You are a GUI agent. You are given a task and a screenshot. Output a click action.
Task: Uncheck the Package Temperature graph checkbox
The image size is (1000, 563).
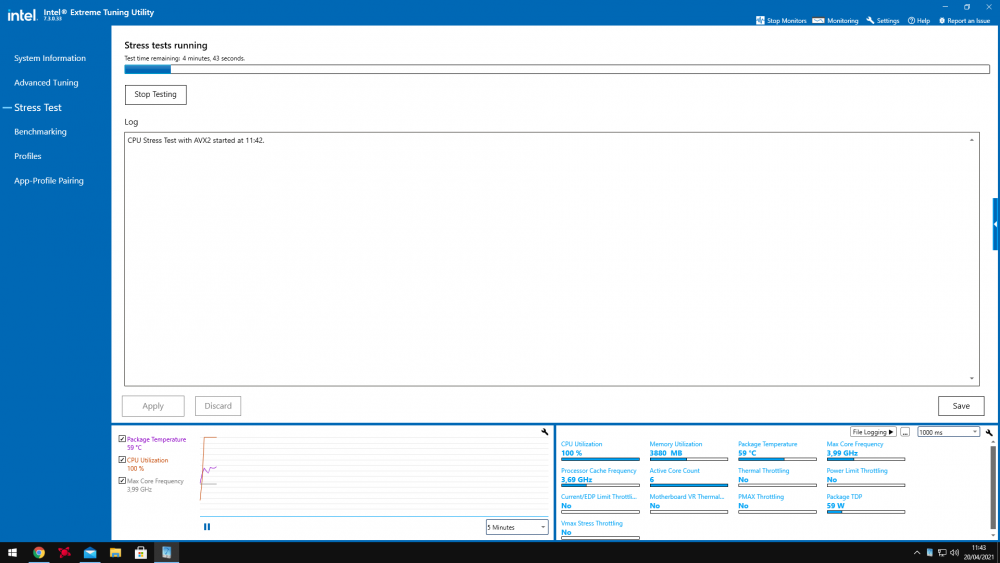(122, 439)
